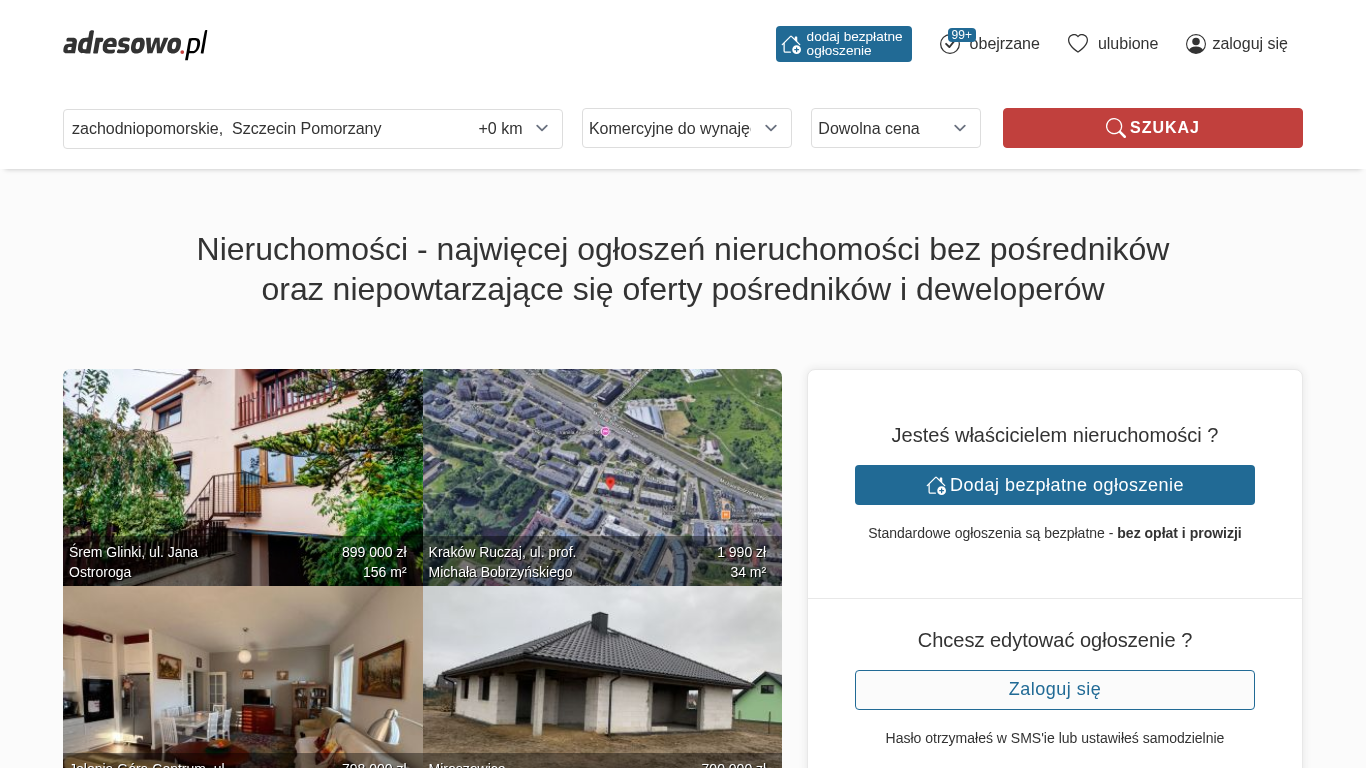This screenshot has width=1366, height=768.
Task: Click house icon in Dodaj bezpłatne ogłoszenie button
Action: pyautogui.click(x=936, y=486)
